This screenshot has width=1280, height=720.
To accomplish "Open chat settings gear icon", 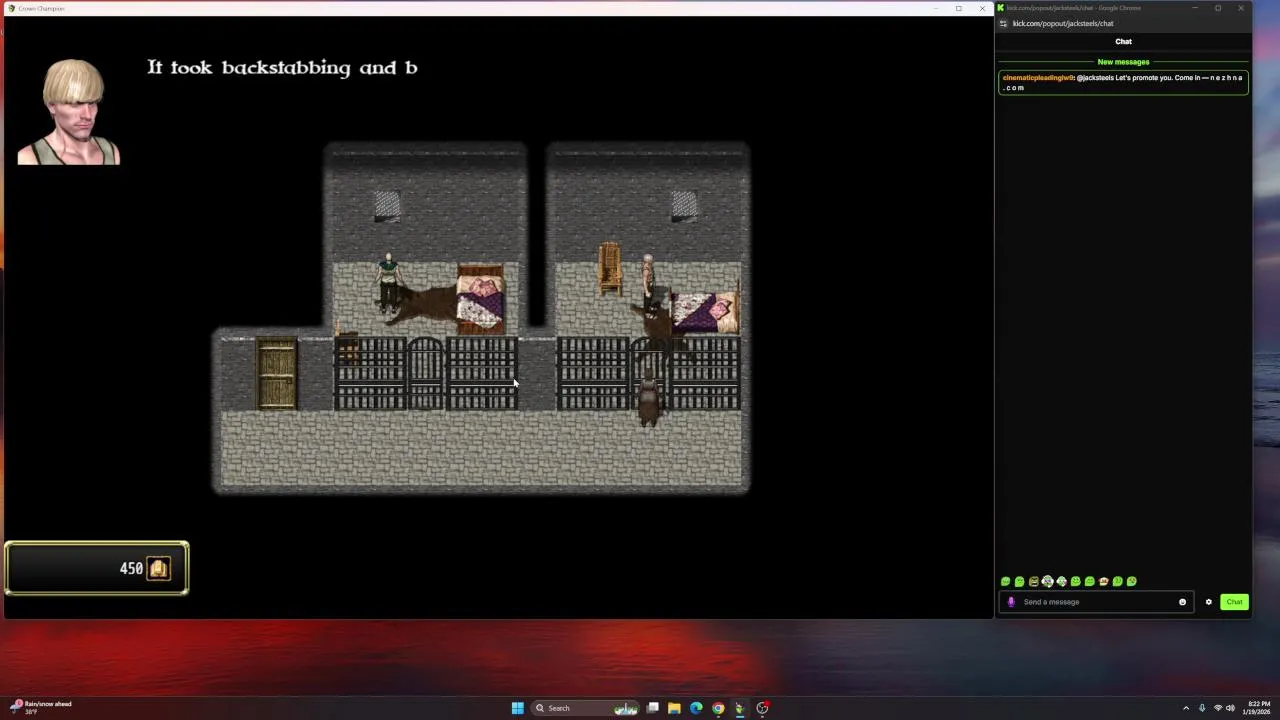I will (x=1208, y=602).
